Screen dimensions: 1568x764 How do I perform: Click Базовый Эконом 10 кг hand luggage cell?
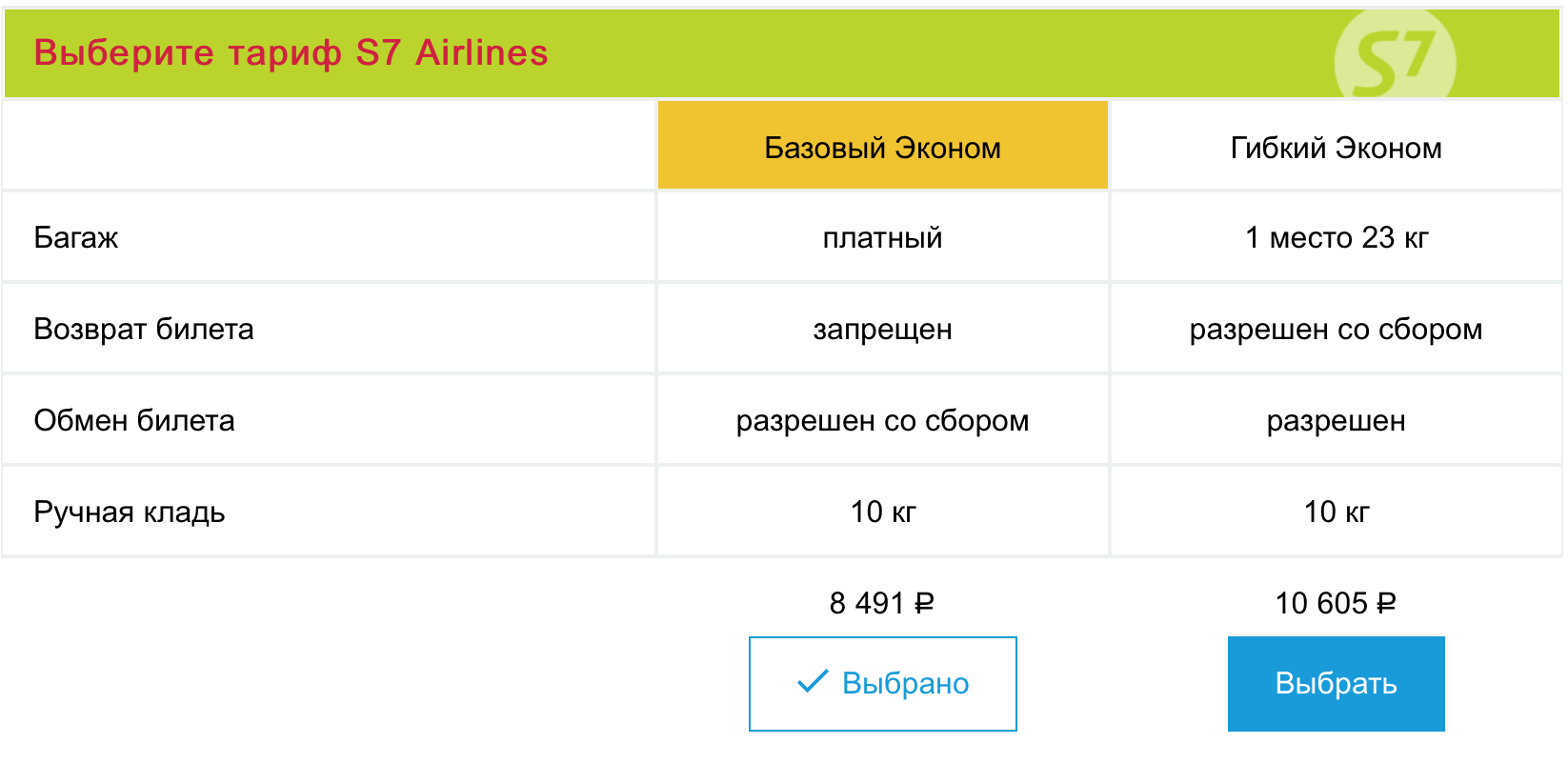click(x=883, y=512)
